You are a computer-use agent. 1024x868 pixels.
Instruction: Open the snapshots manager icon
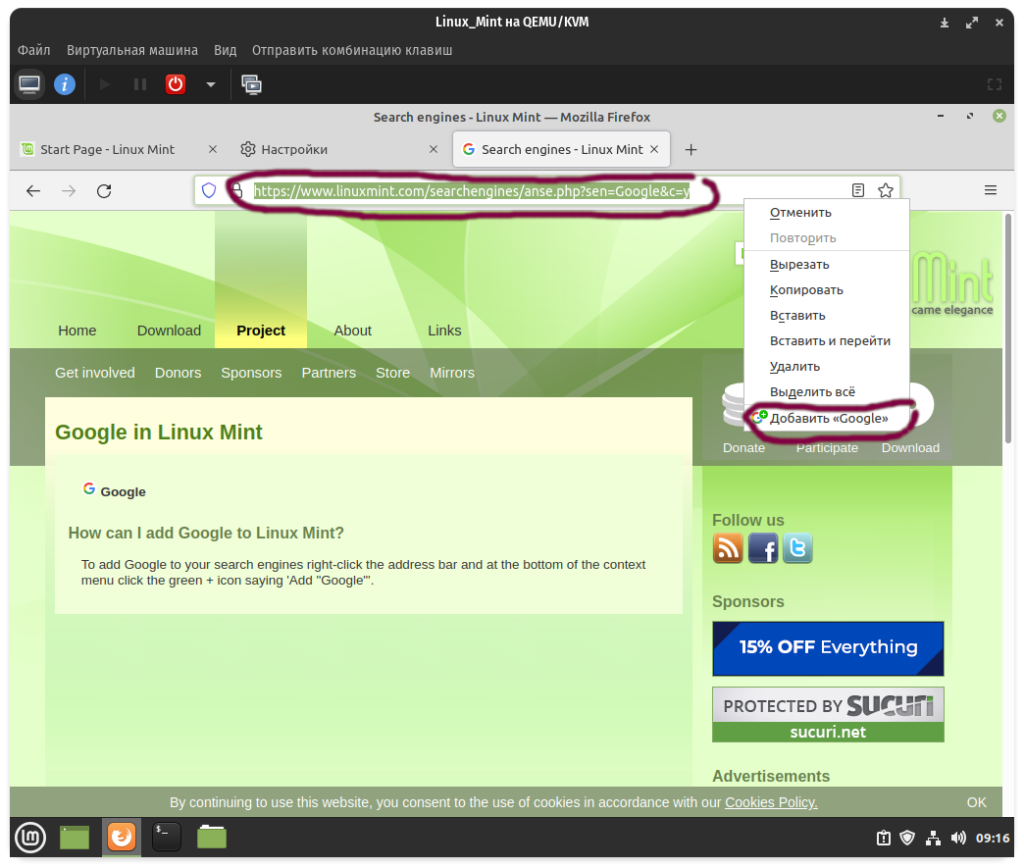click(251, 84)
